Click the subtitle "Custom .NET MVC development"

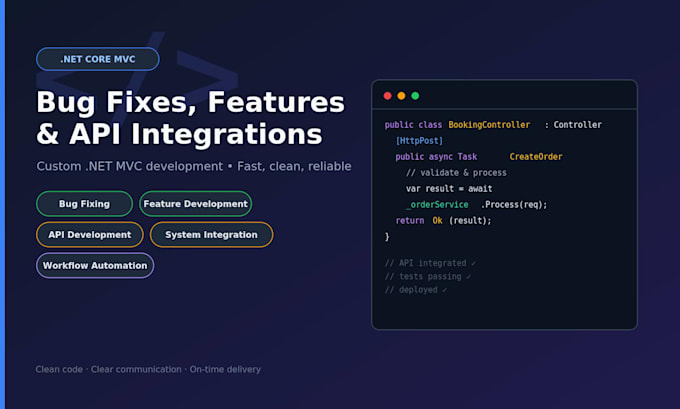tap(130, 166)
